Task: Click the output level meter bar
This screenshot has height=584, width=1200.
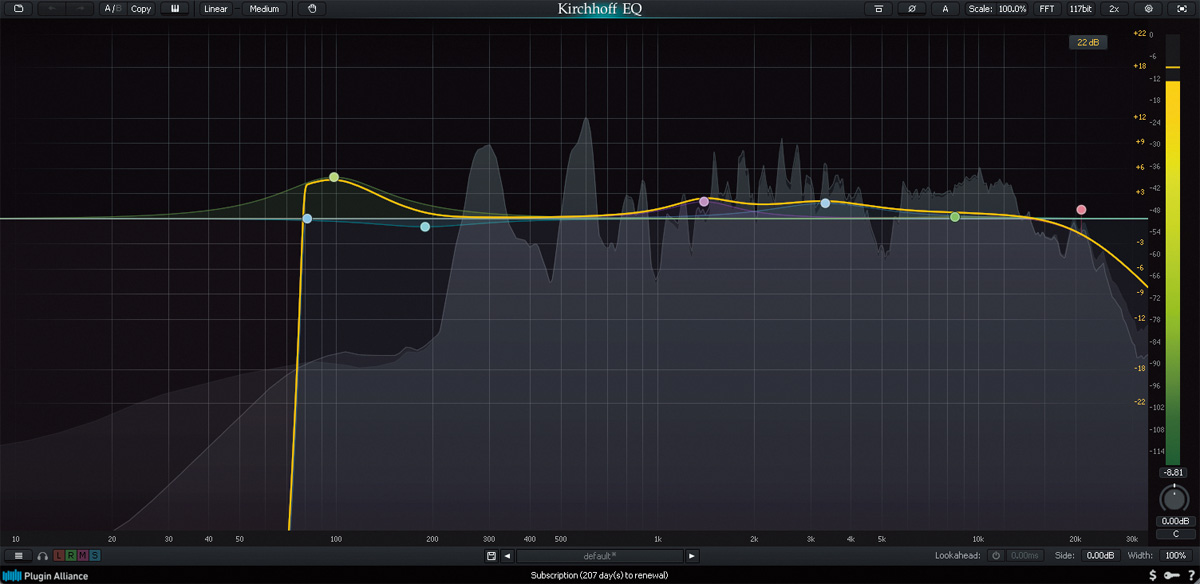Action: [x=1174, y=248]
